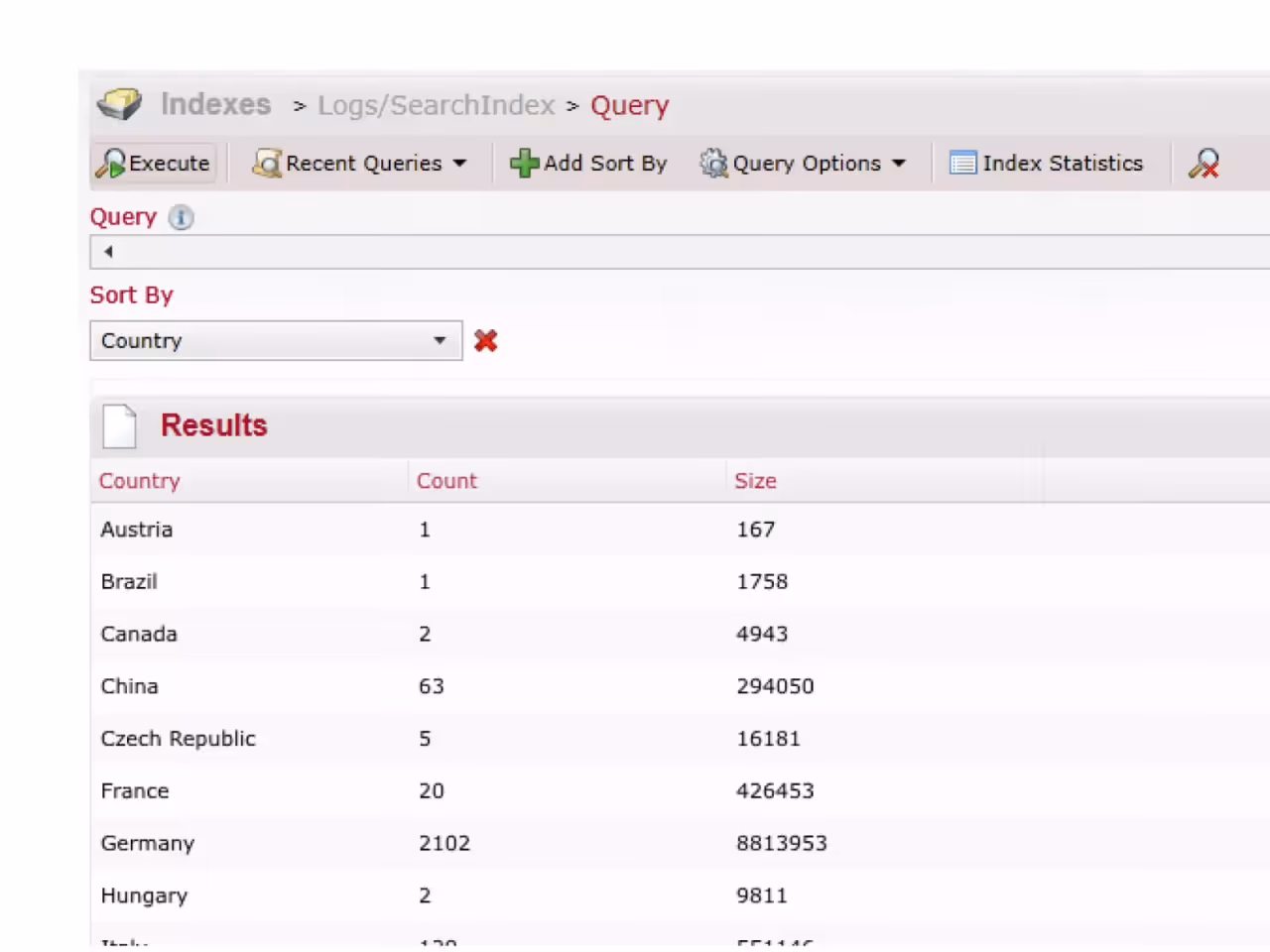Viewport: 1270px width, 952px height.
Task: Click size value 4943
Action: [x=762, y=634]
